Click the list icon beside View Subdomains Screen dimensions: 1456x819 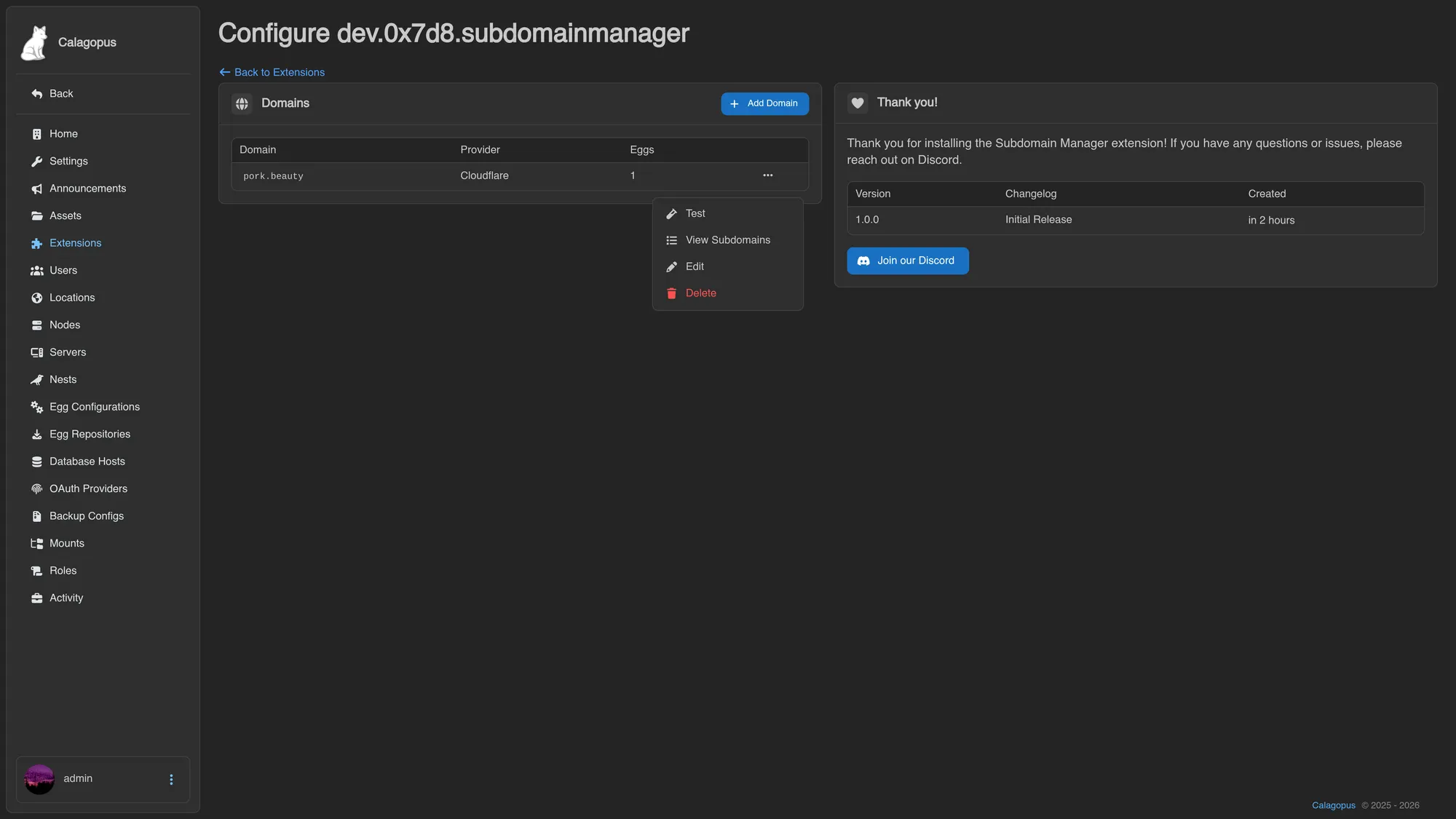tap(671, 240)
